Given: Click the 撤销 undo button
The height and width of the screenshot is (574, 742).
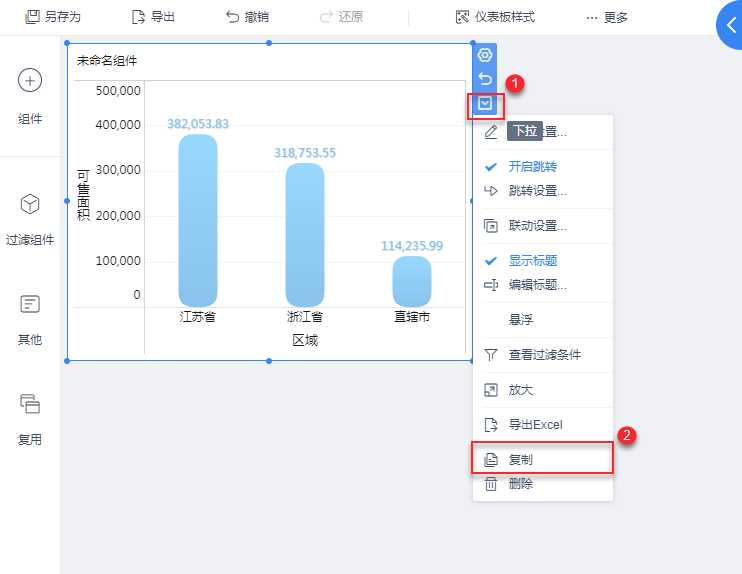Looking at the screenshot, I should pos(246,17).
